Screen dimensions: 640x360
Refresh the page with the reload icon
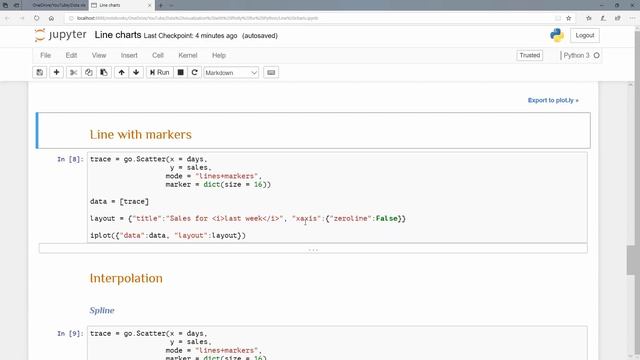pos(37,18)
